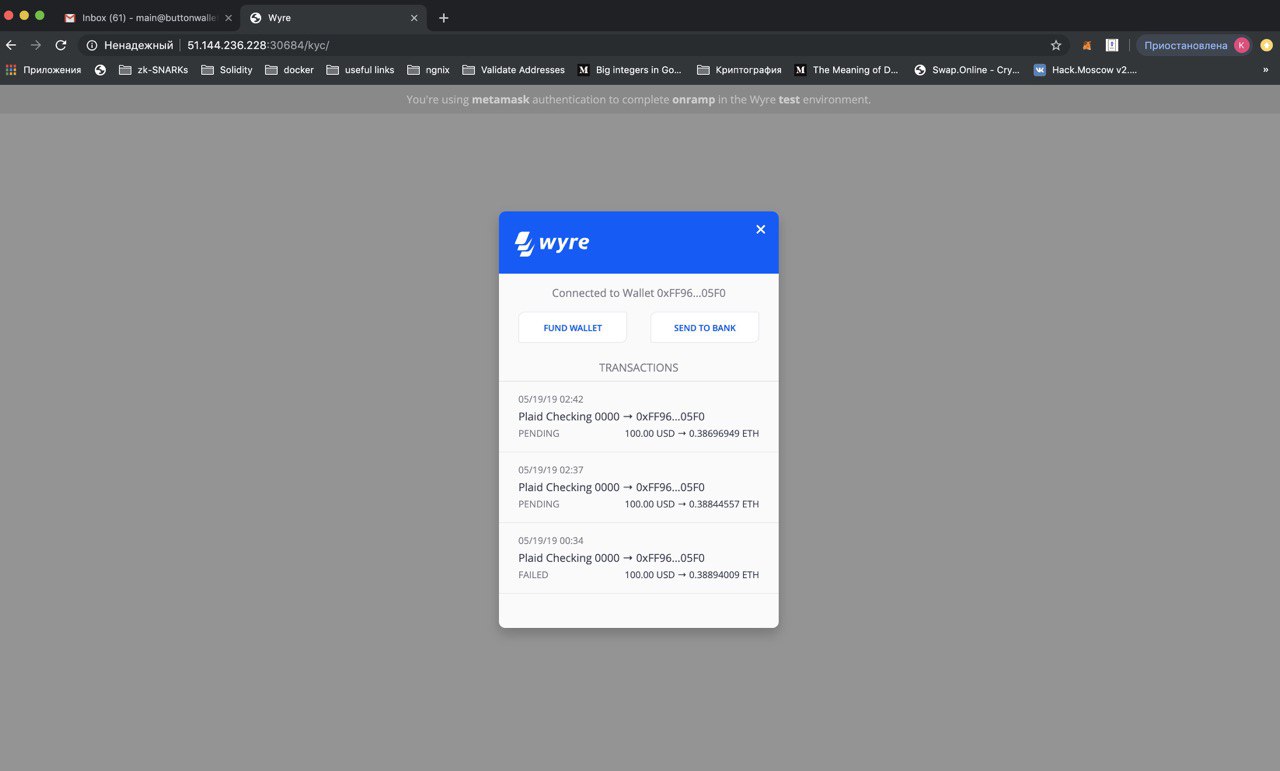Click the address bar URL

click(x=258, y=45)
